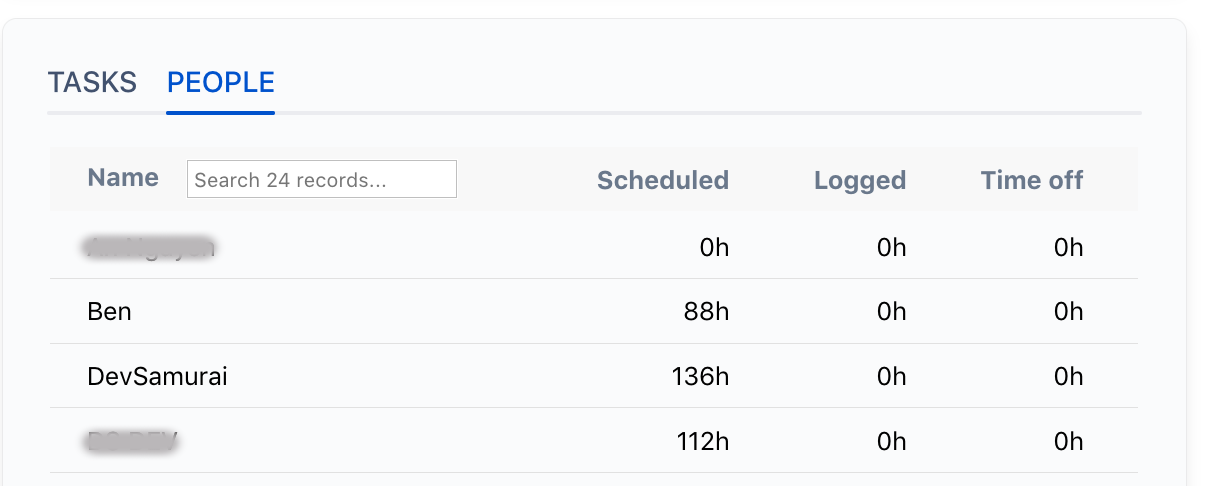Click the blurred name beside 112h
1208x486 pixels.
click(133, 441)
